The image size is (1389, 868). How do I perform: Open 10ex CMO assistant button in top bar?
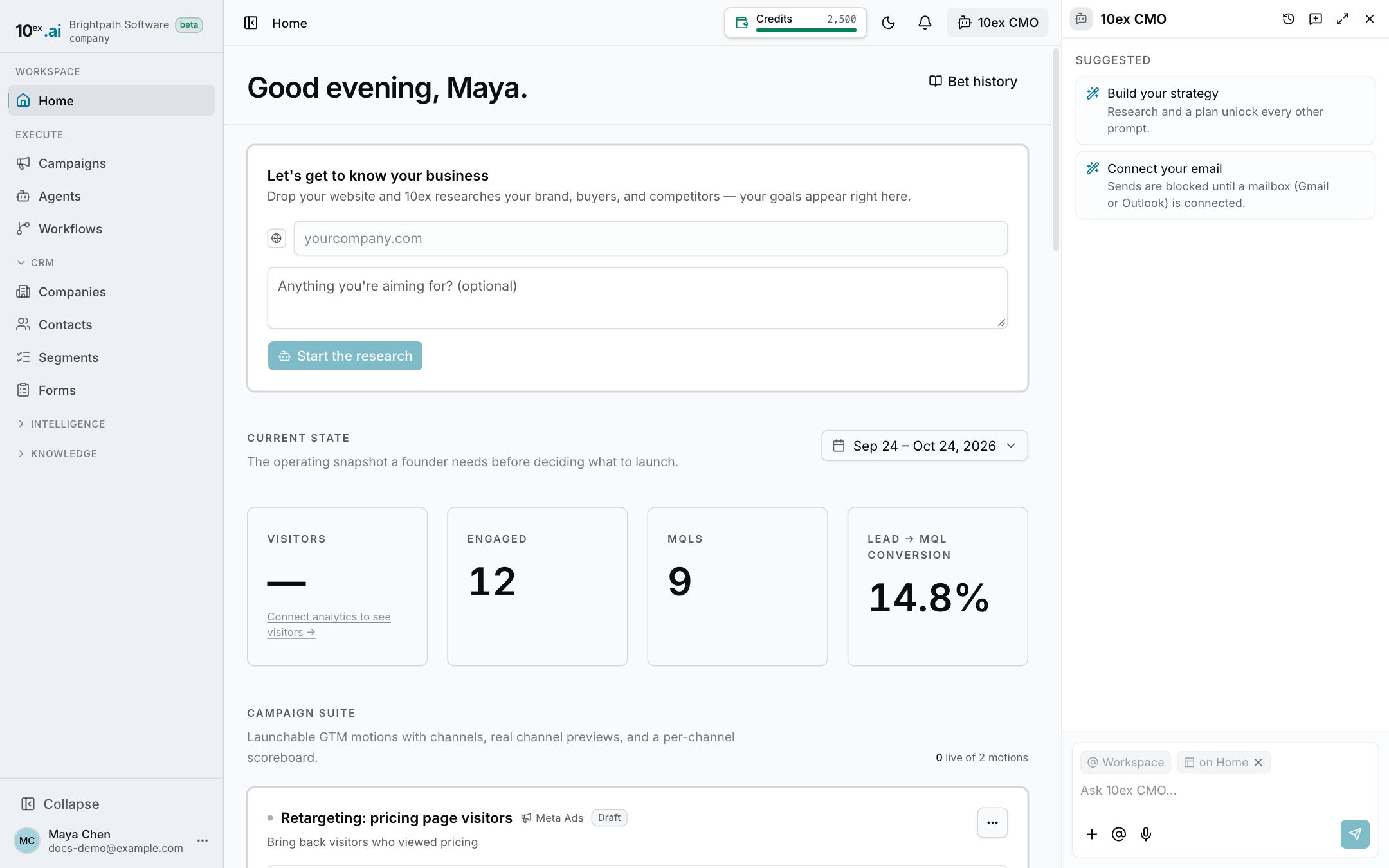pos(997,23)
